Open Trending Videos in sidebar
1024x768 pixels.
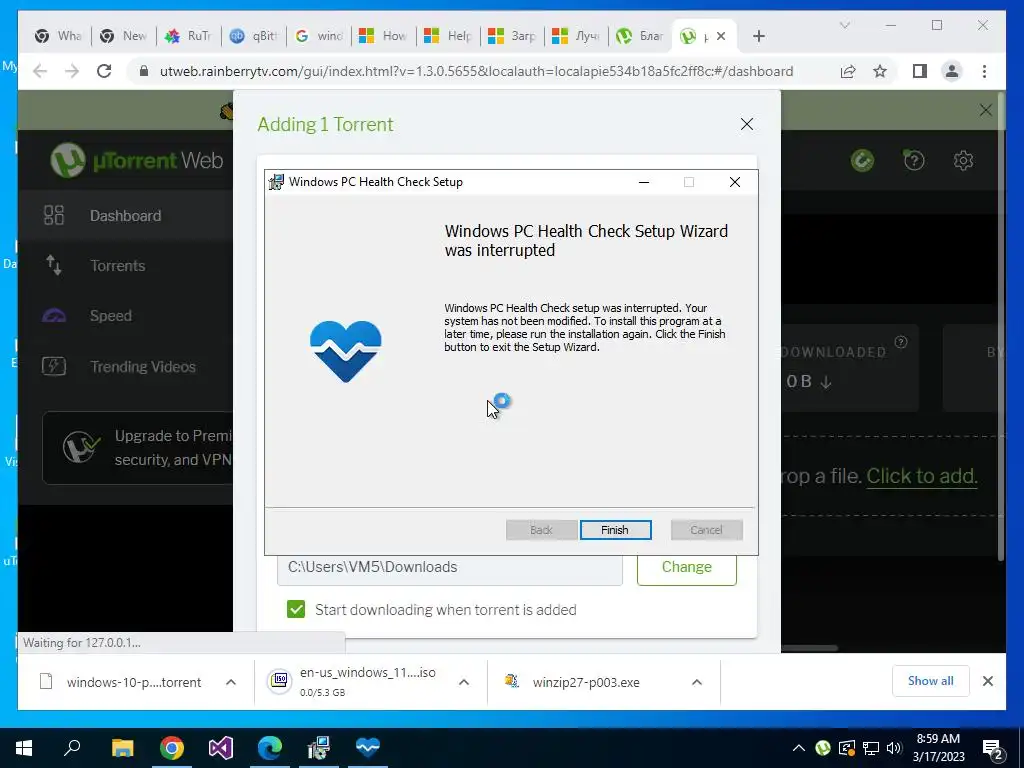[125, 366]
